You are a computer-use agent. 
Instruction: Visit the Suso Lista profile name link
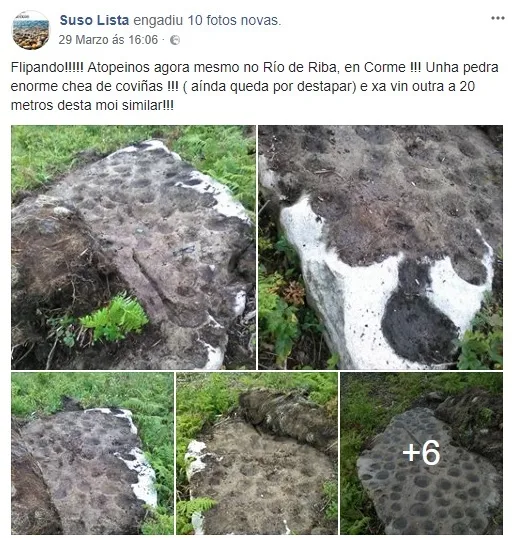point(94,20)
